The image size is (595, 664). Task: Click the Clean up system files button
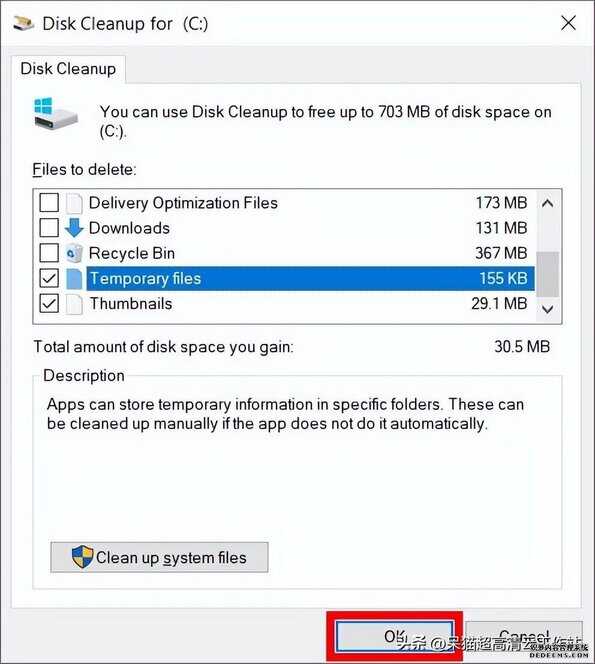pos(159,557)
